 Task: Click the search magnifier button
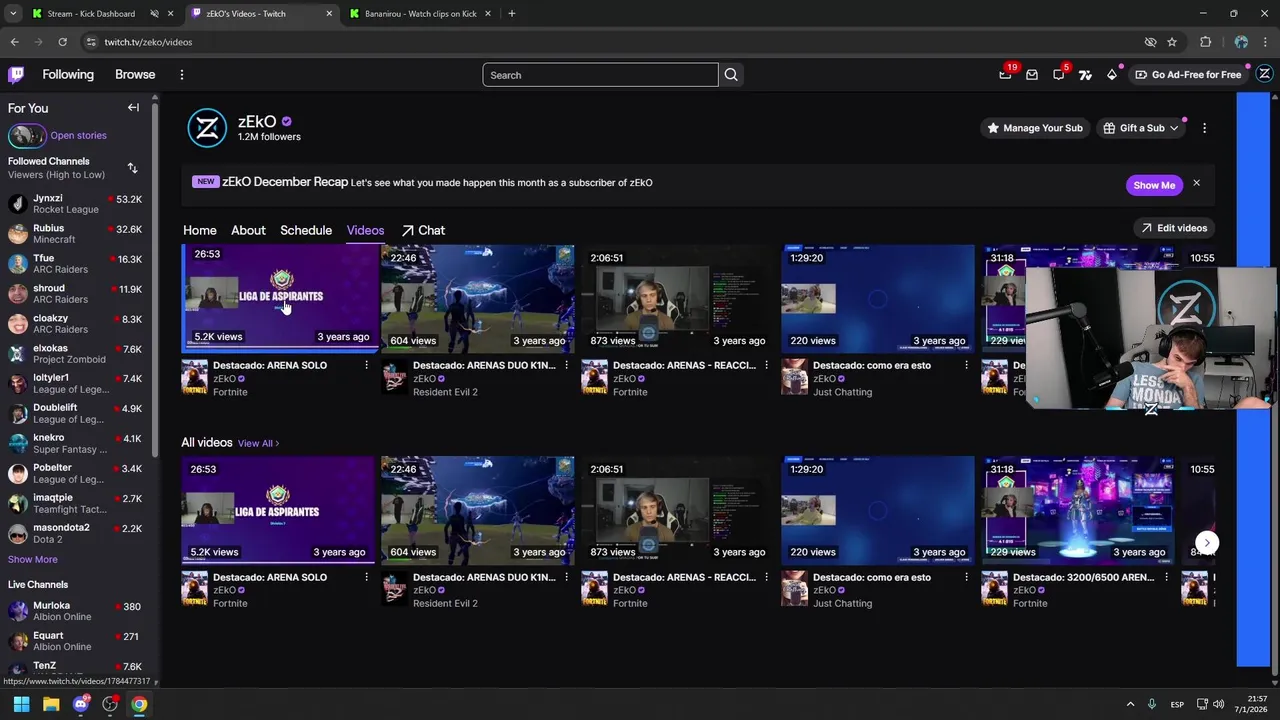click(731, 75)
